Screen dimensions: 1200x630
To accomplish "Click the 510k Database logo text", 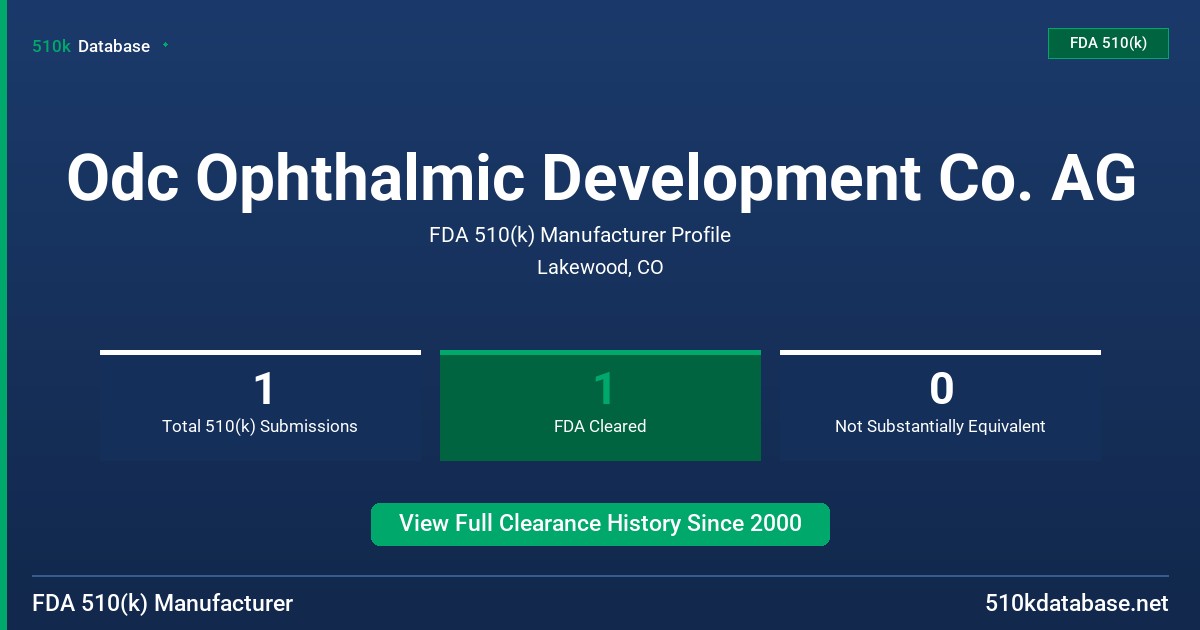I will click(91, 46).
